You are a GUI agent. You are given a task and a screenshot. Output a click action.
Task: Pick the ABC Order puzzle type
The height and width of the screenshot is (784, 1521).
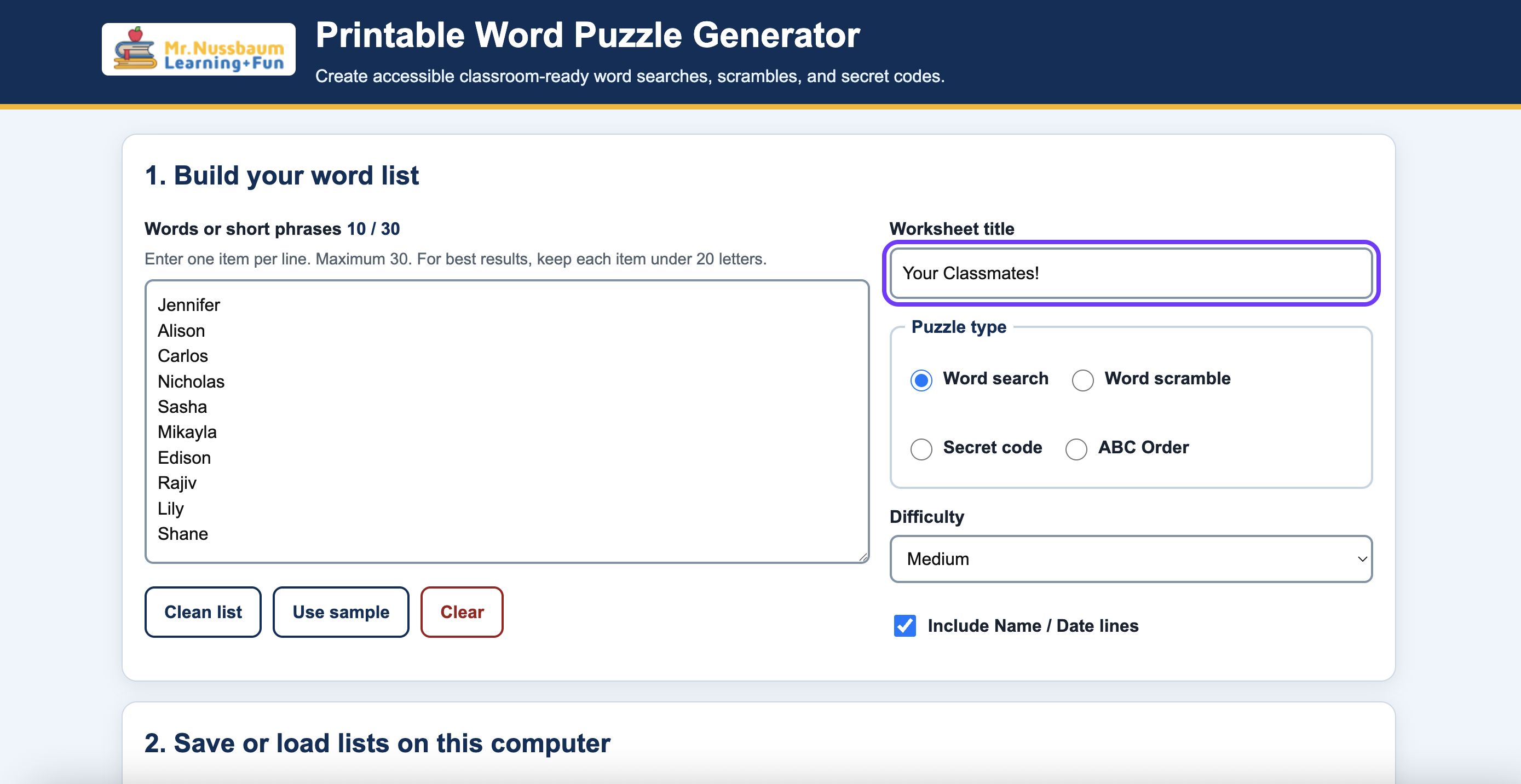pos(1076,449)
